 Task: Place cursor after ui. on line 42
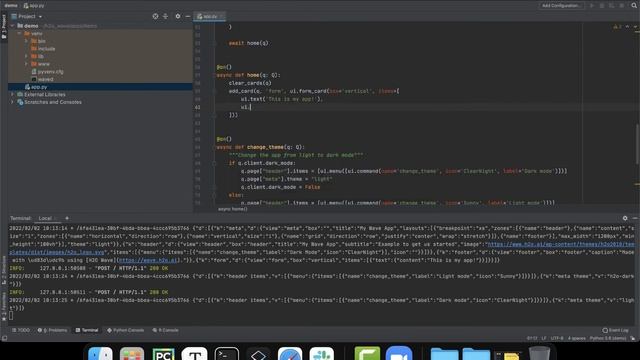click(x=251, y=107)
